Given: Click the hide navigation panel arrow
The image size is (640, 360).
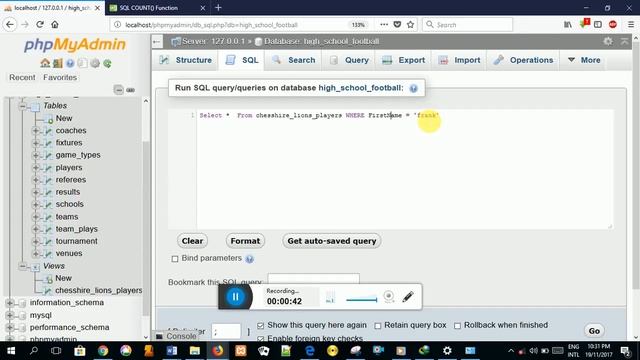Looking at the screenshot, I should point(157,41).
